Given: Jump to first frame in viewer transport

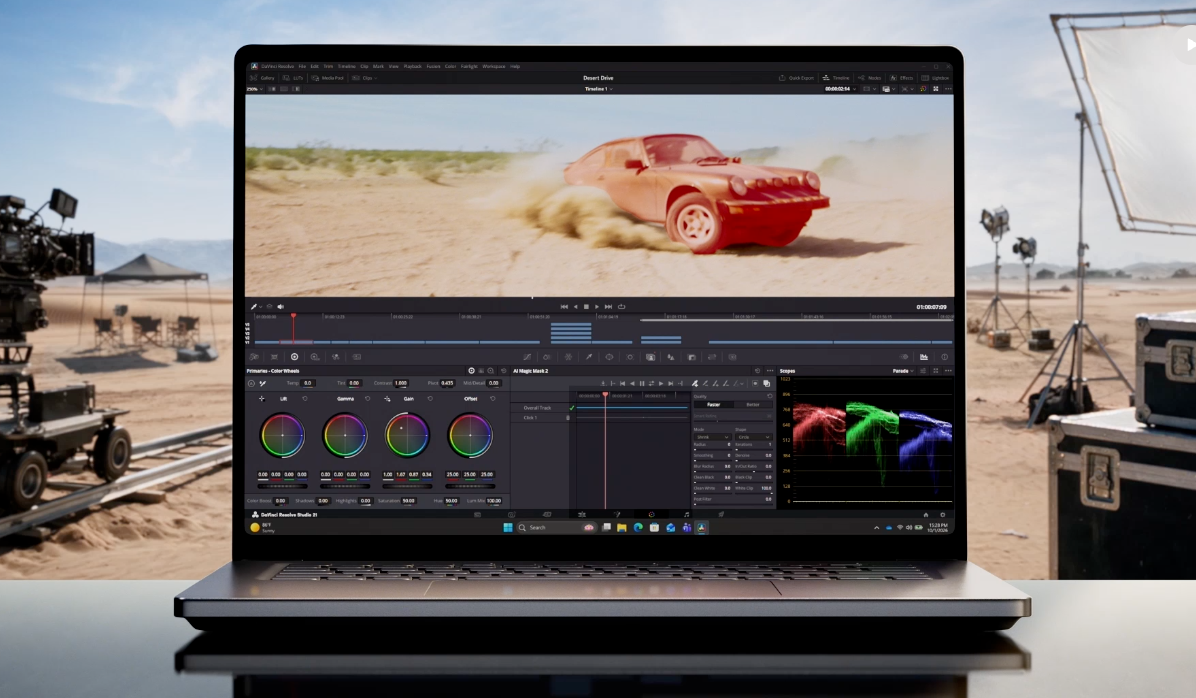Looking at the screenshot, I should click(x=564, y=307).
